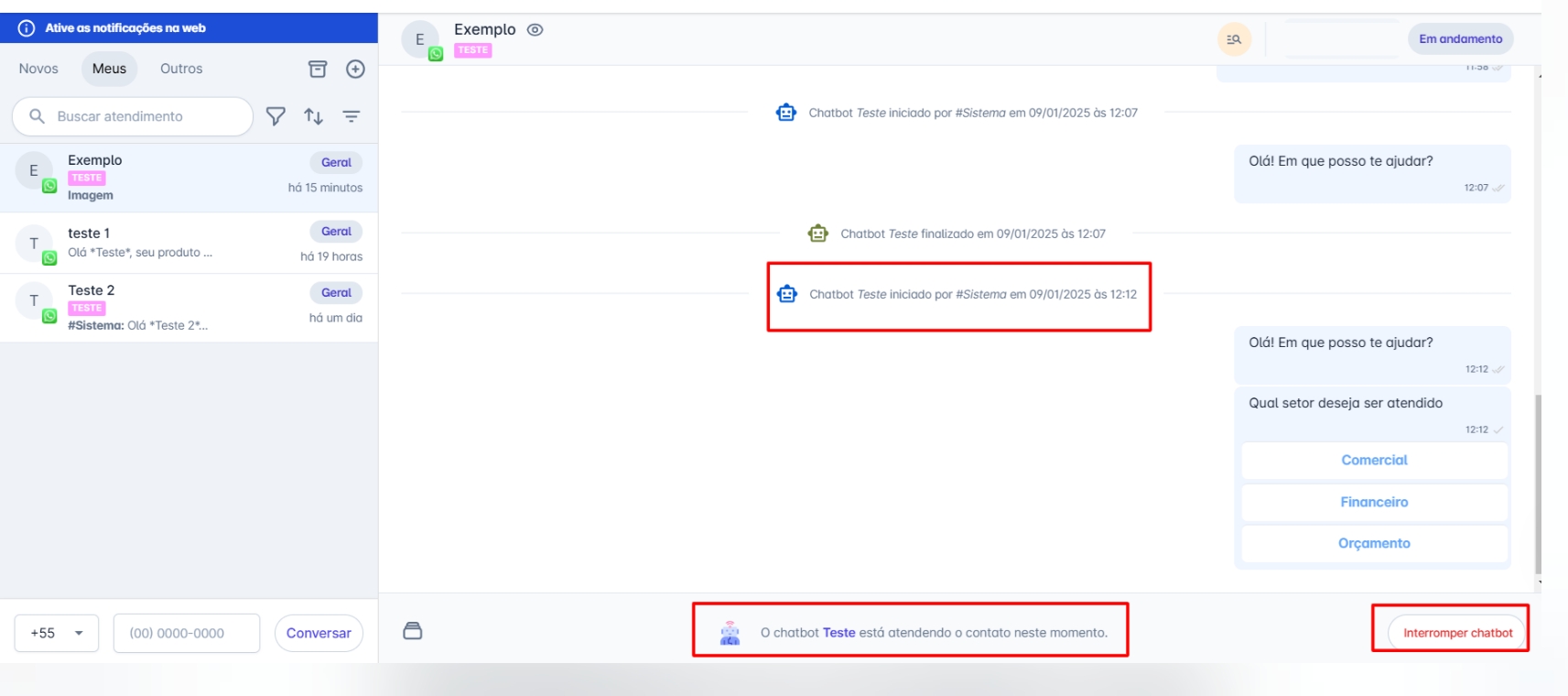Open the archived conversations box icon
1568x696 pixels.
(x=318, y=69)
